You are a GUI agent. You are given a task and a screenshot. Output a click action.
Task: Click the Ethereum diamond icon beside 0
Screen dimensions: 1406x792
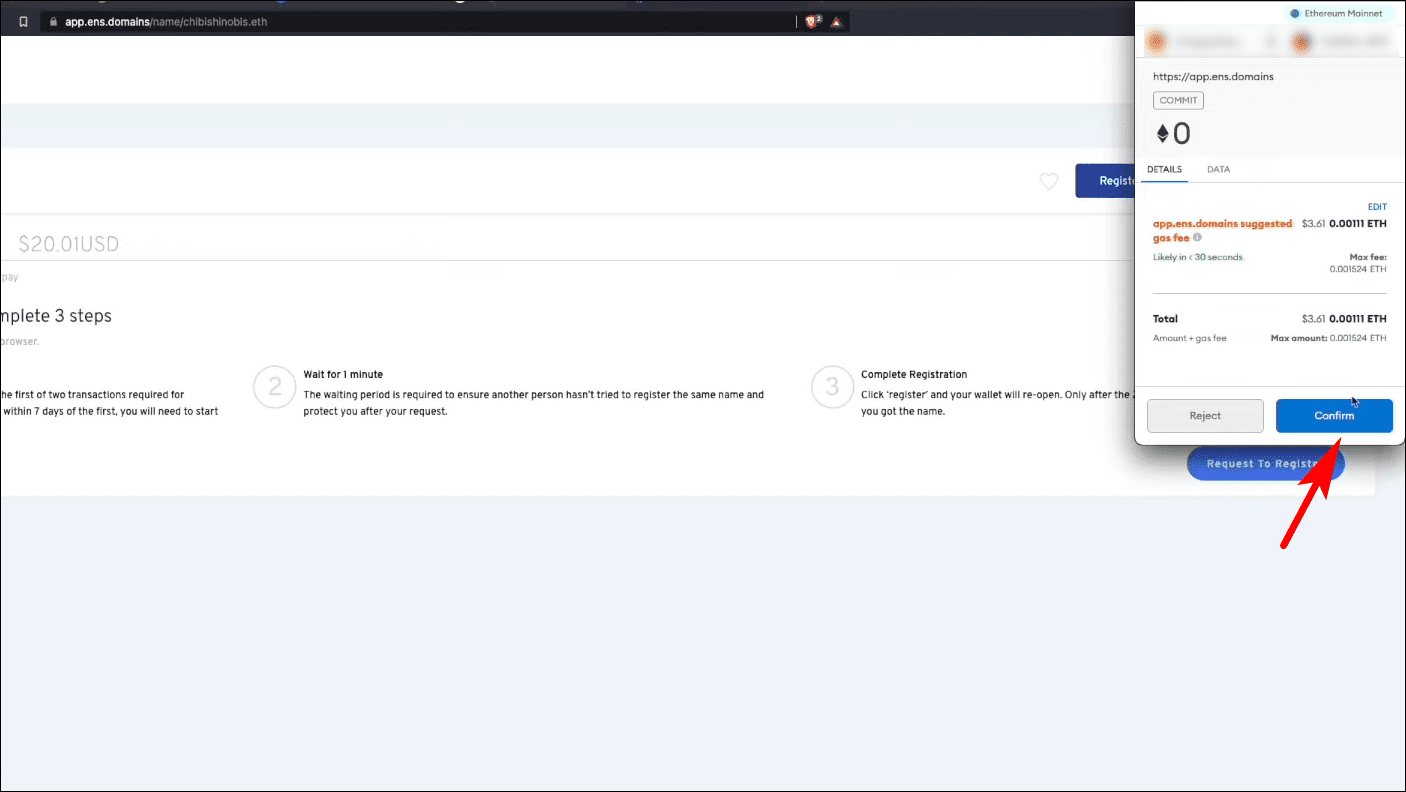click(1163, 134)
